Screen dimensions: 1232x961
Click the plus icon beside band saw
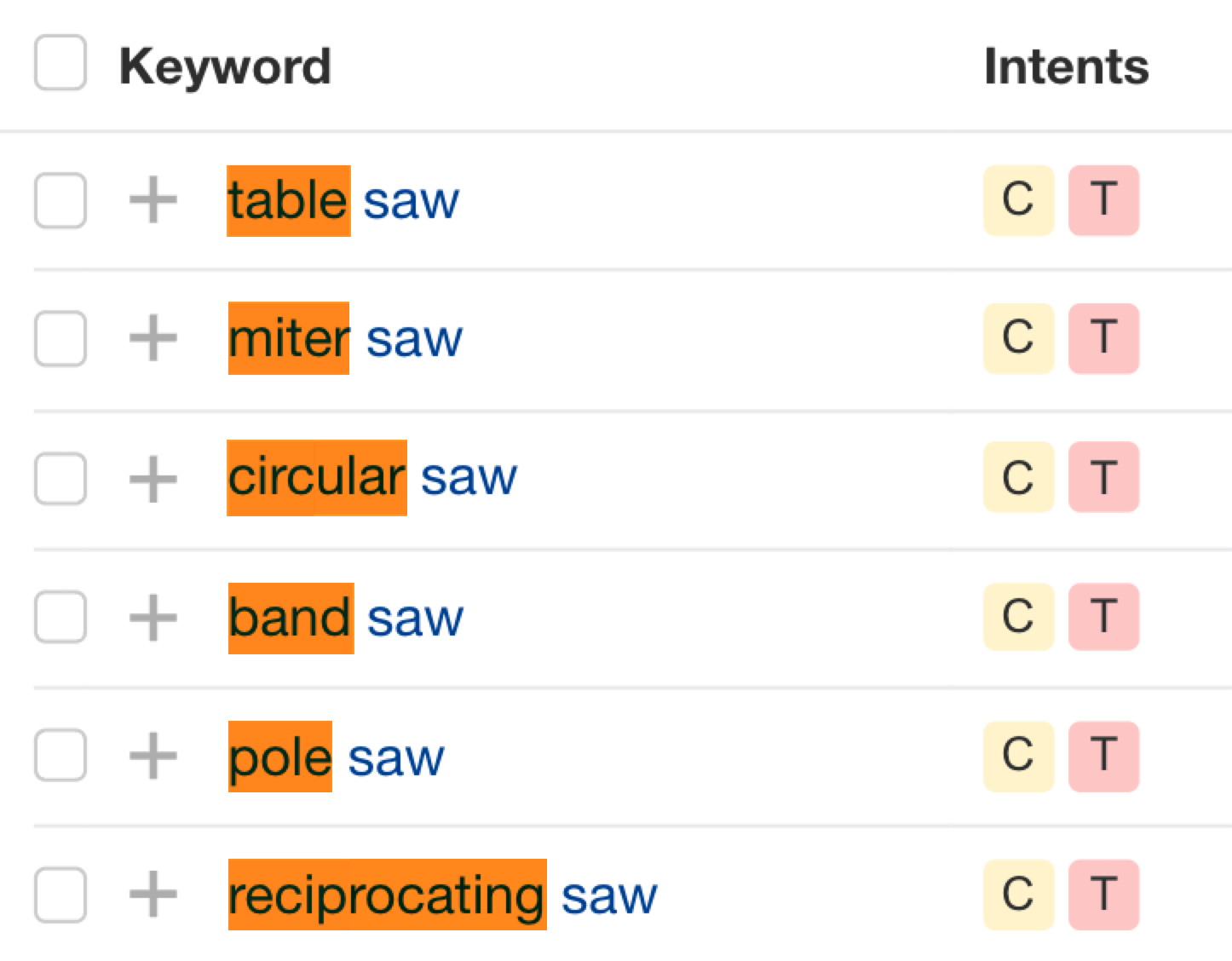[154, 618]
